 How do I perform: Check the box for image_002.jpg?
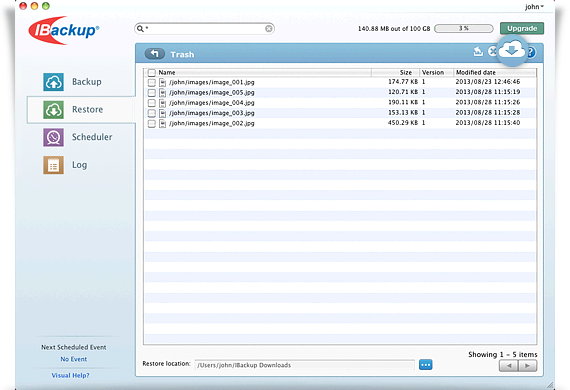(152, 124)
